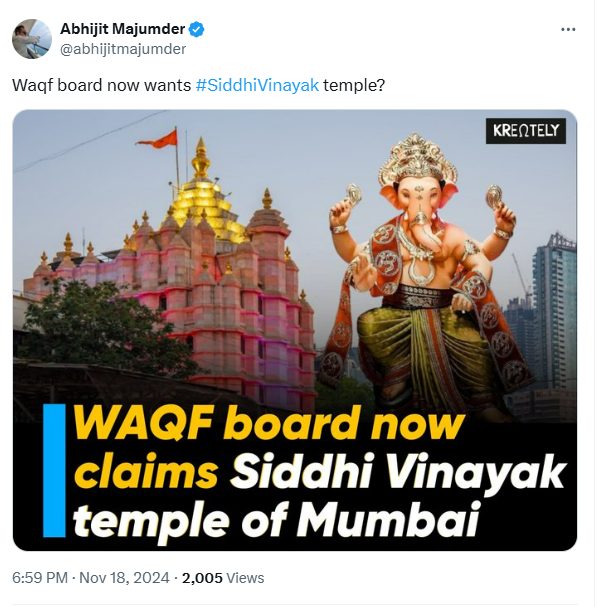Open the @abhijitmajumder handle link

(x=123, y=49)
